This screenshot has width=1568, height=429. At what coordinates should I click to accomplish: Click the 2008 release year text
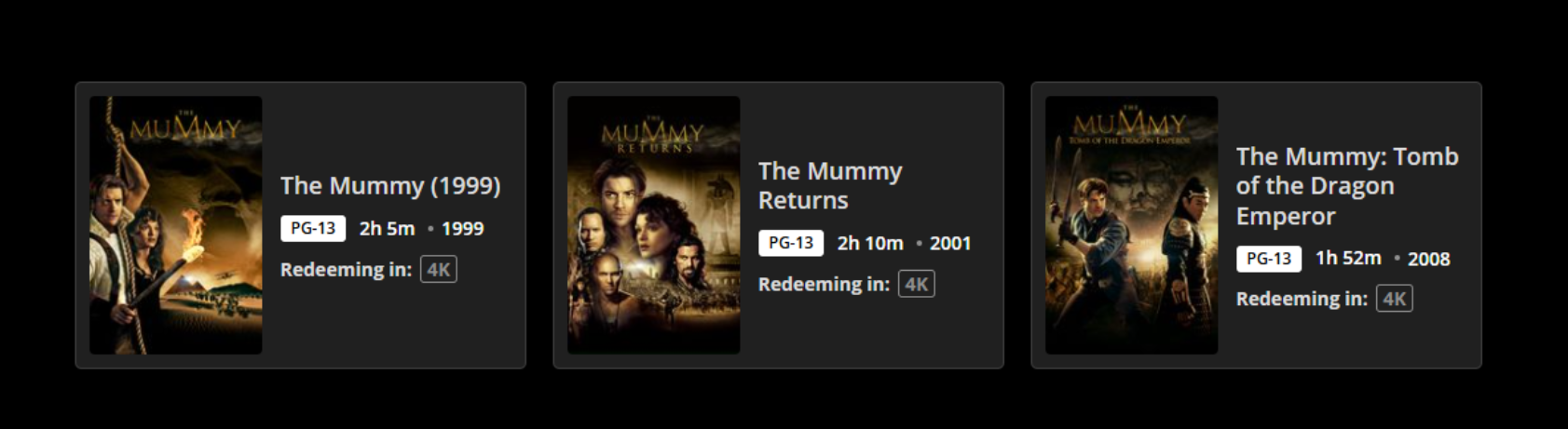[1428, 259]
